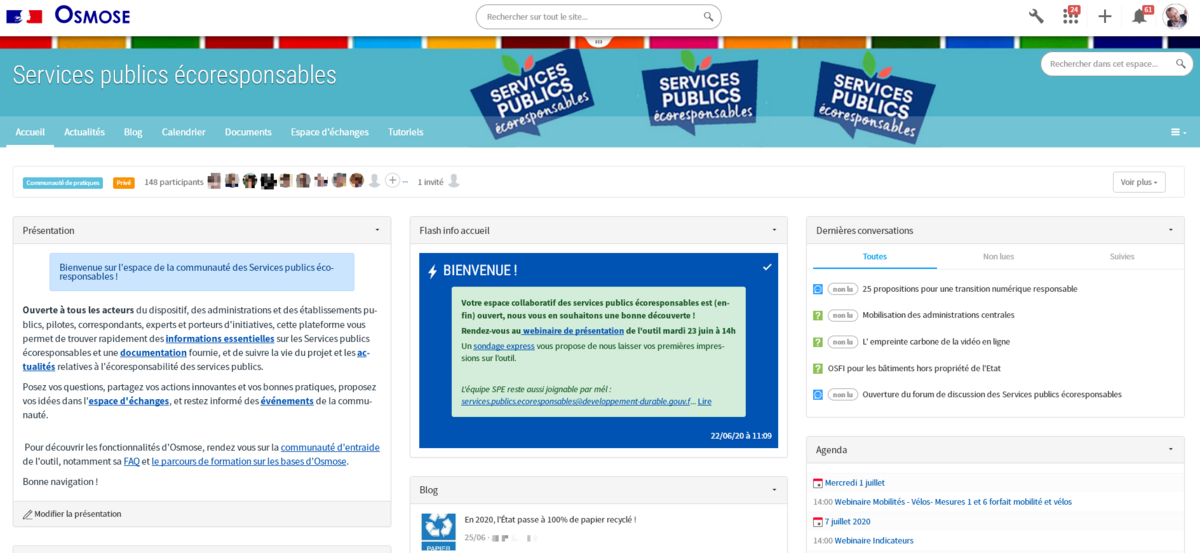
Task: Click the Osmose logo
Action: 92,15
